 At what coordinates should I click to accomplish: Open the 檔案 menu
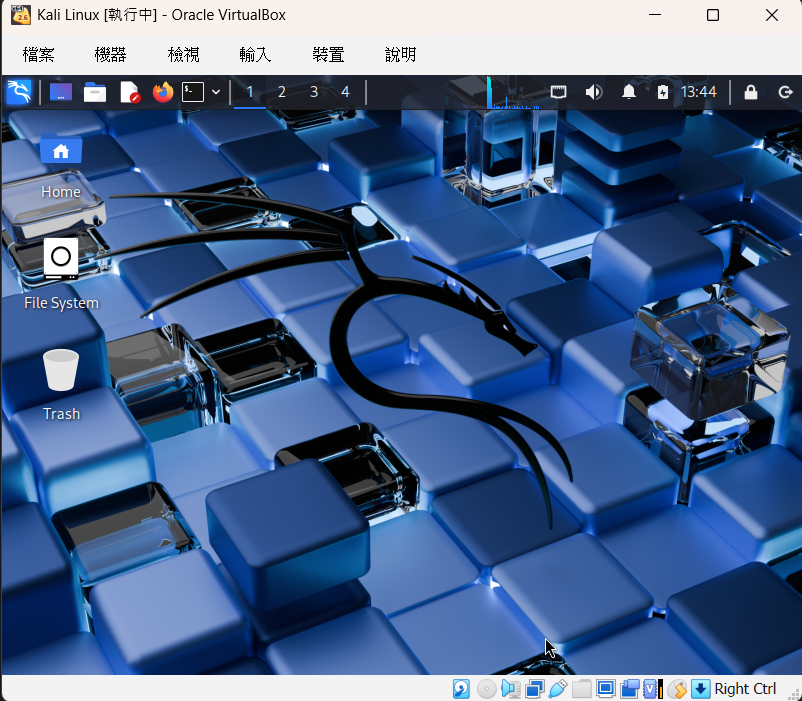point(38,55)
